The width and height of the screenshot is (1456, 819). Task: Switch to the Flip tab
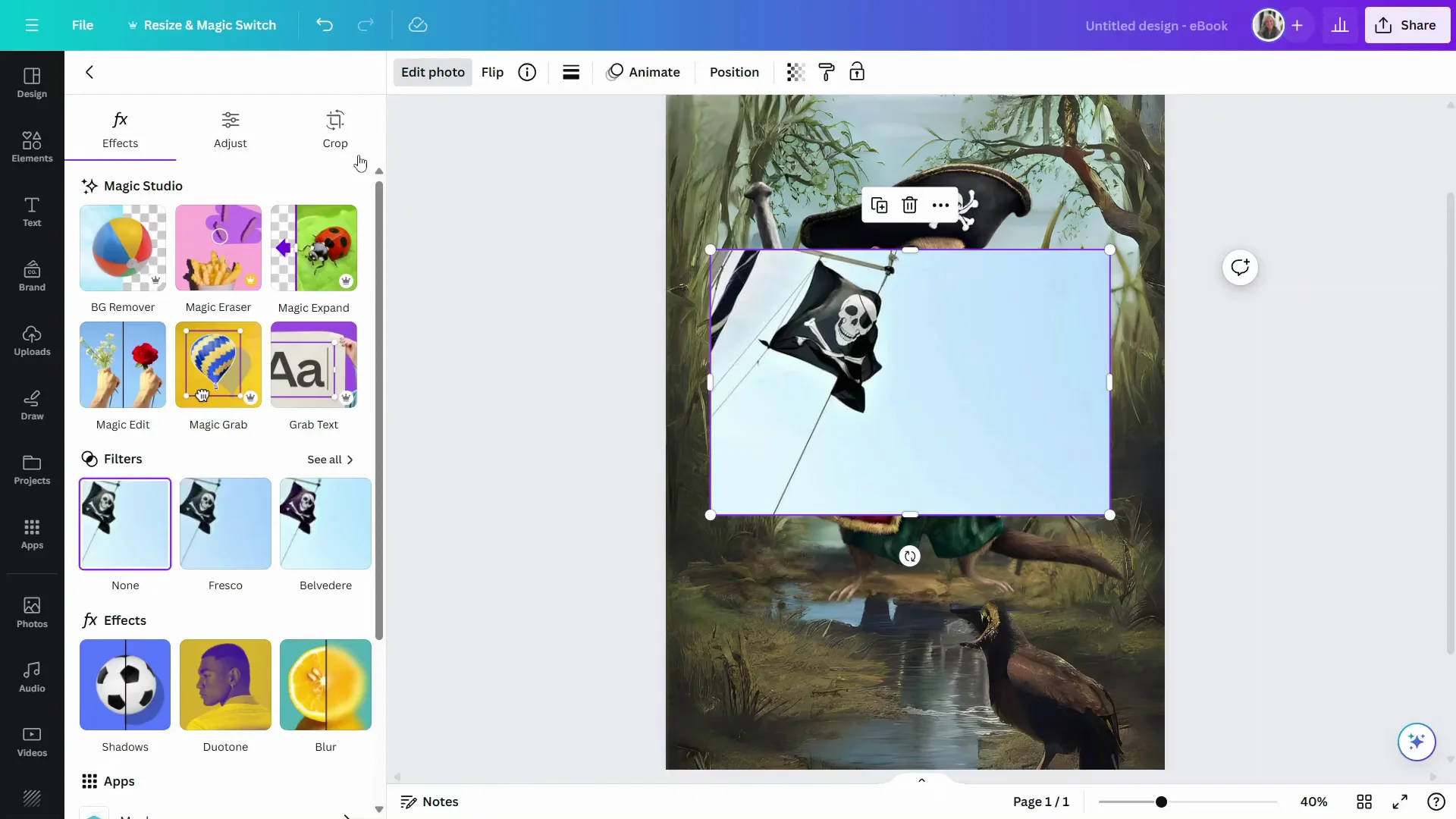point(493,72)
